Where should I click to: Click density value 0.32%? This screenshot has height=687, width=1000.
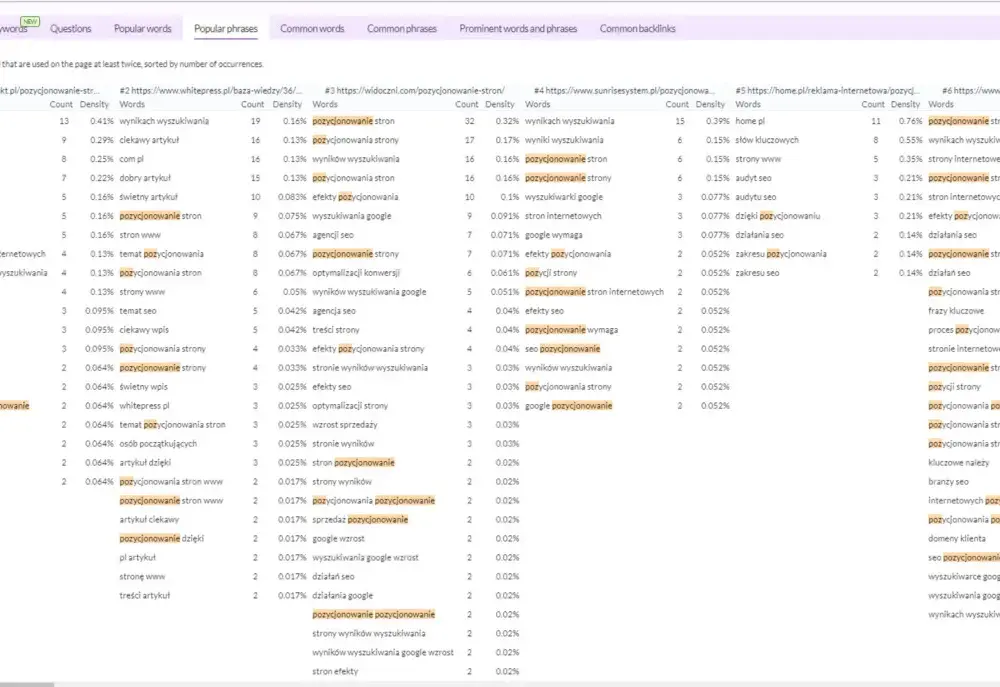click(x=507, y=121)
